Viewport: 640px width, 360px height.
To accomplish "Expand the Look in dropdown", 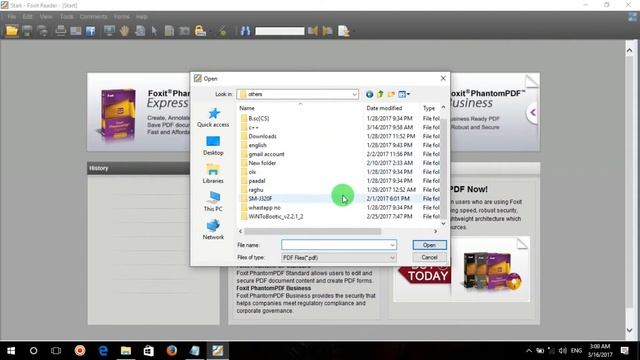I will (x=354, y=94).
